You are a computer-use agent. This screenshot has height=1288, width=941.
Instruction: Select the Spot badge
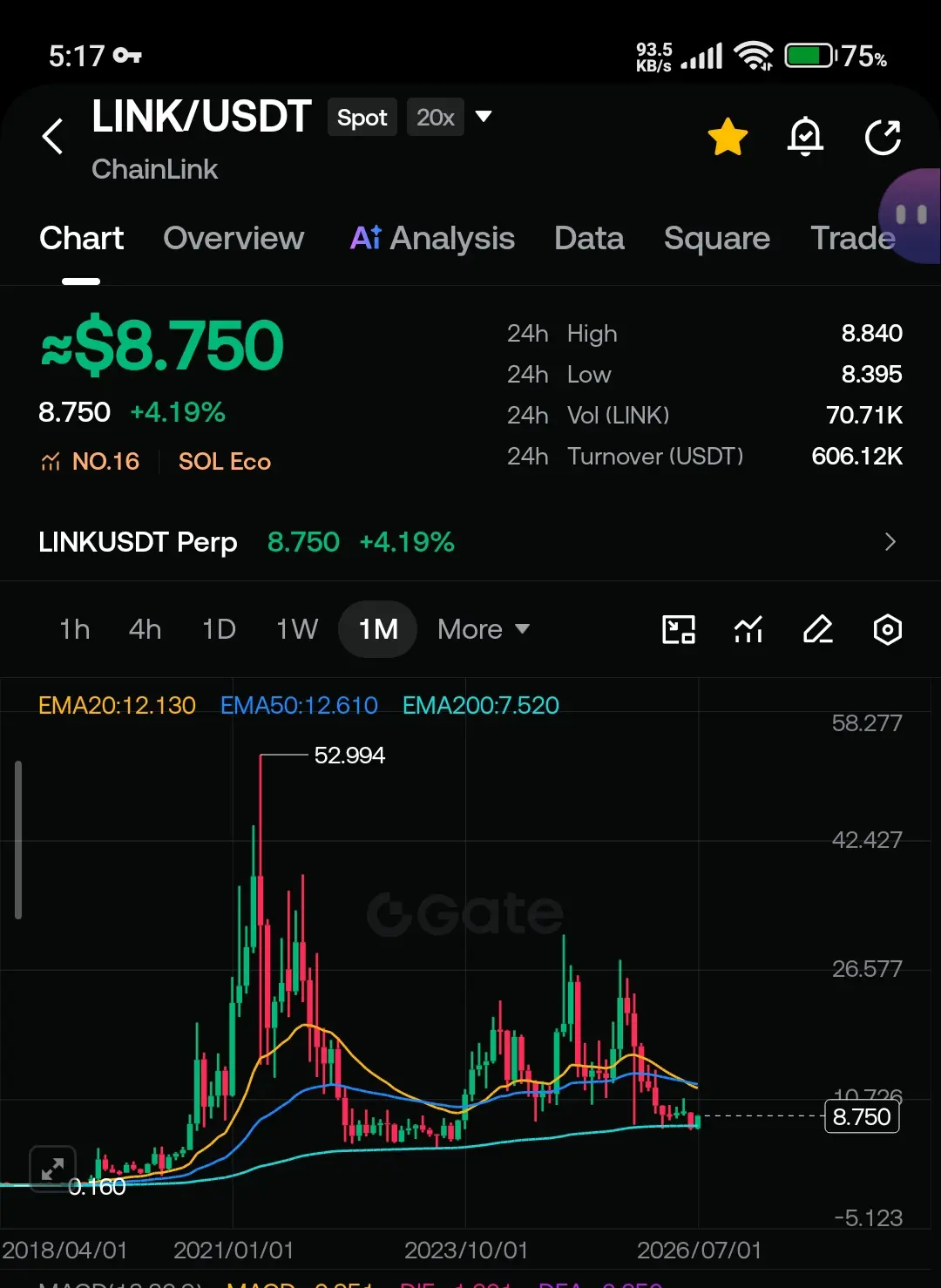362,117
